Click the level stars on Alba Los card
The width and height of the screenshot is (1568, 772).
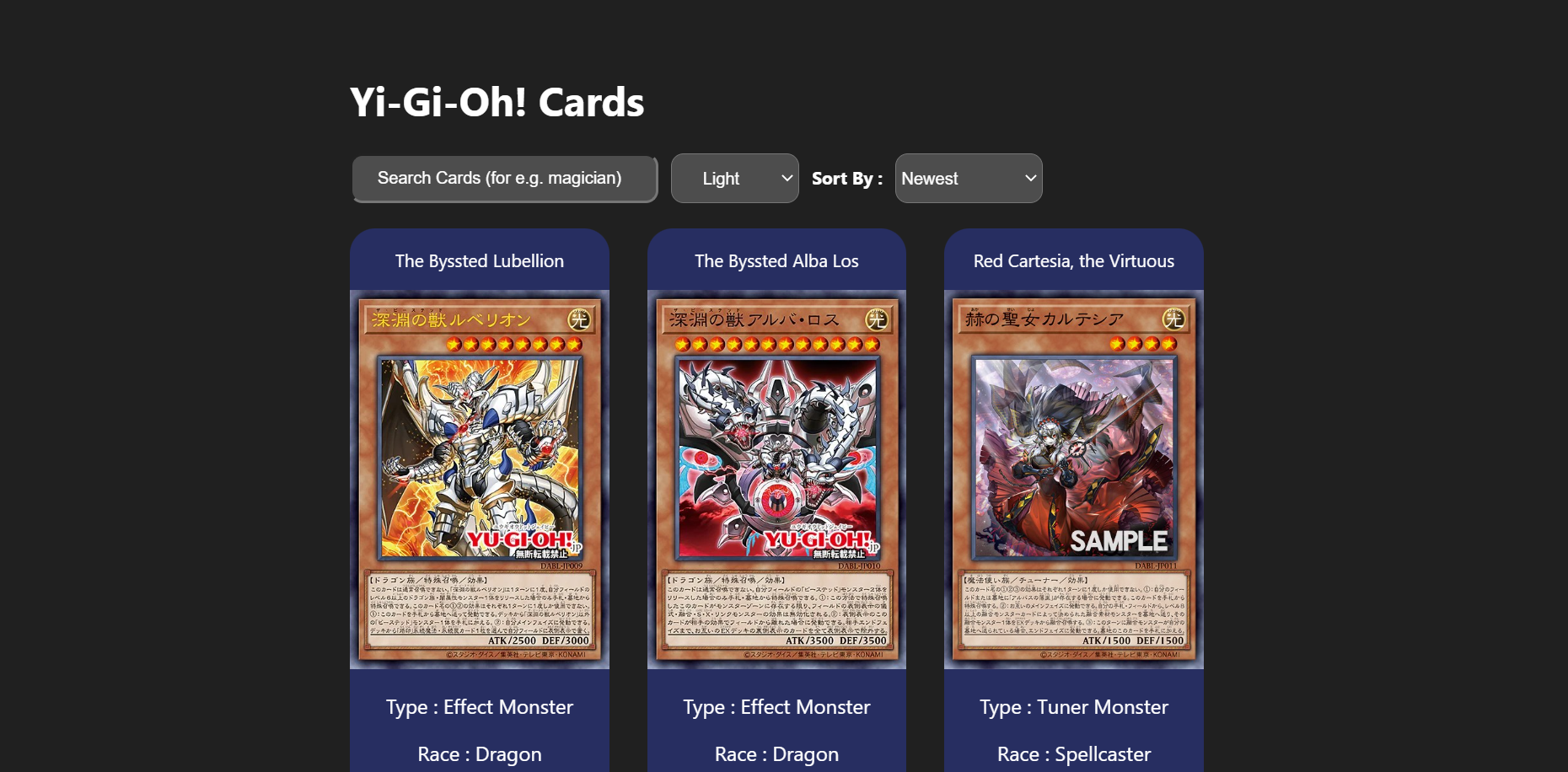click(777, 344)
